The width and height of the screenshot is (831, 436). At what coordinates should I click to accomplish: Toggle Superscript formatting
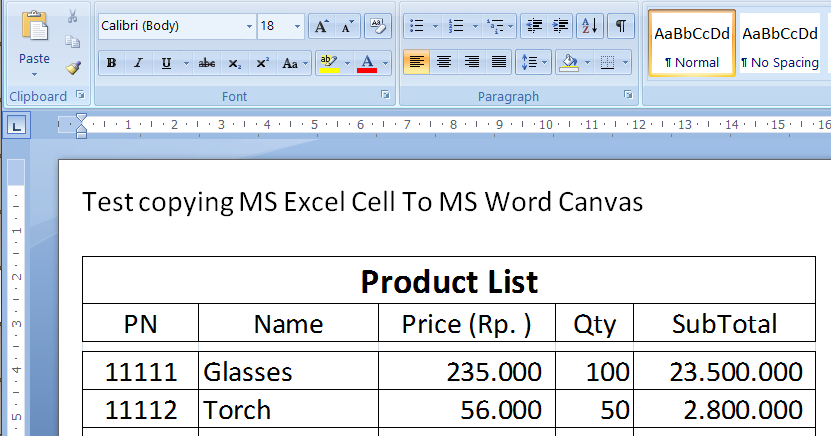[262, 63]
